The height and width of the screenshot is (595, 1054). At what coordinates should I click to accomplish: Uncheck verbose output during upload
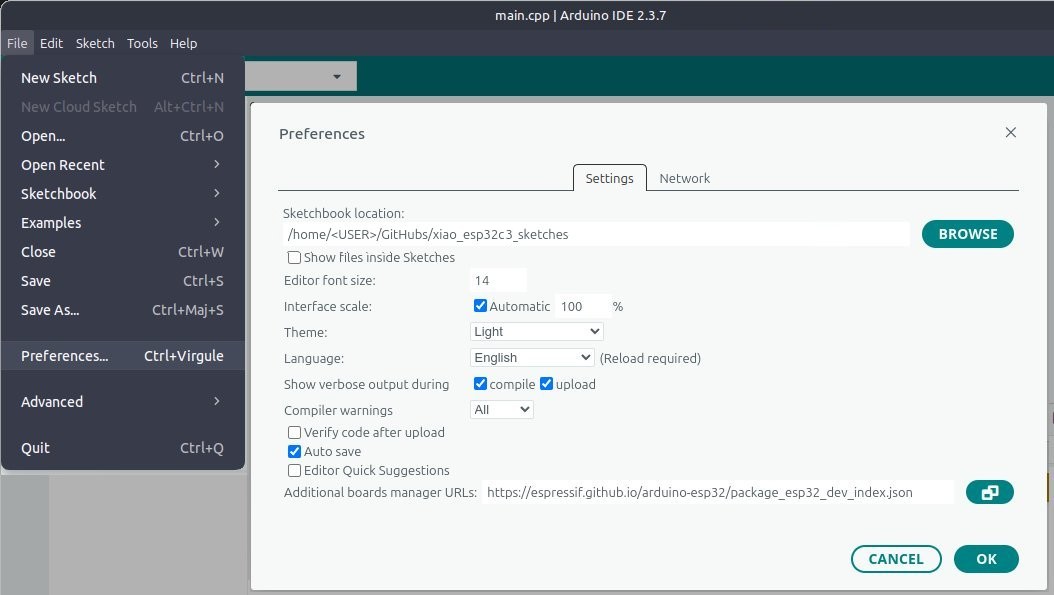(547, 383)
